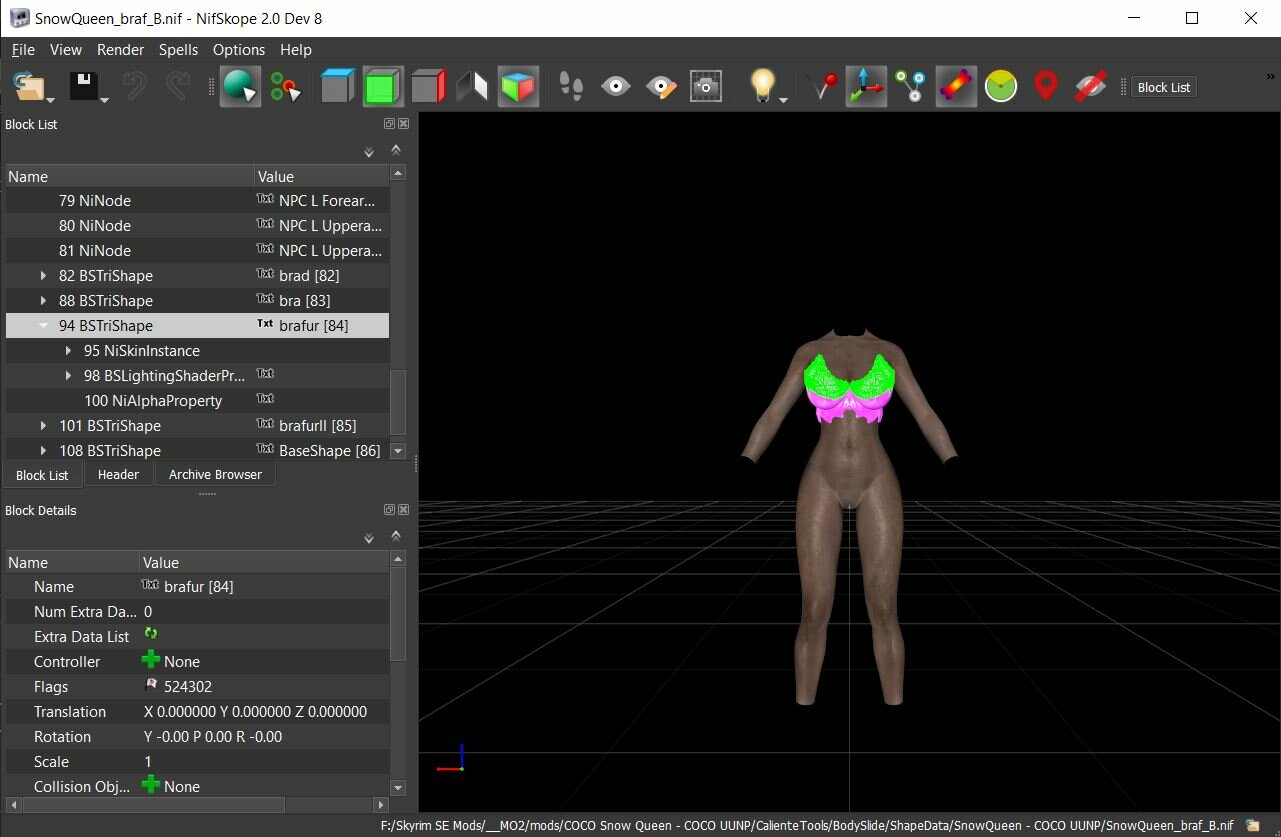This screenshot has height=837, width=1281.
Task: Click the Load file toolbar icon
Action: pos(31,86)
